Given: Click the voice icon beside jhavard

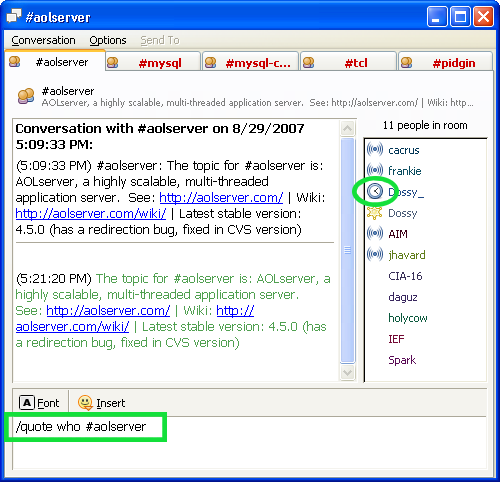Looking at the screenshot, I should (375, 254).
